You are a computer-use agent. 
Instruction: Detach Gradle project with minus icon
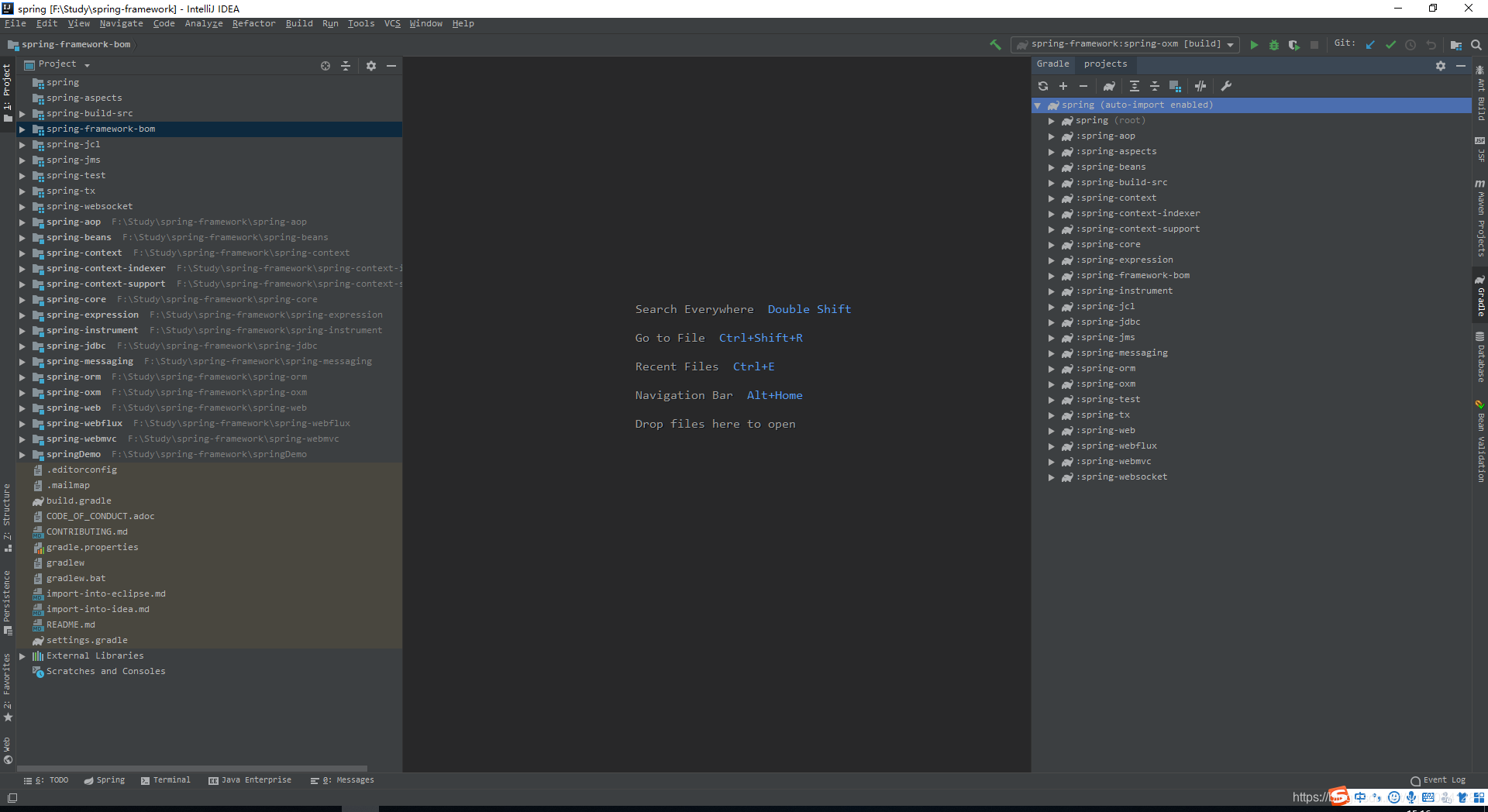[x=1083, y=86]
